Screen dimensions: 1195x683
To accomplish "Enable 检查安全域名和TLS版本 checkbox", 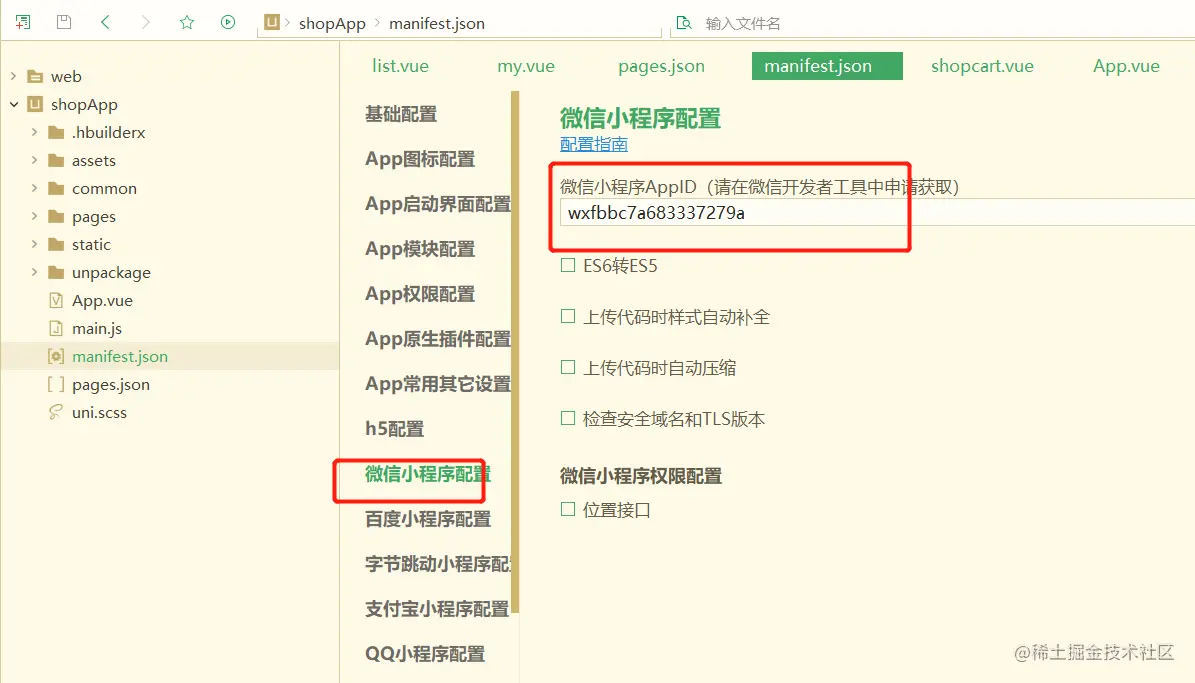I will [x=568, y=418].
